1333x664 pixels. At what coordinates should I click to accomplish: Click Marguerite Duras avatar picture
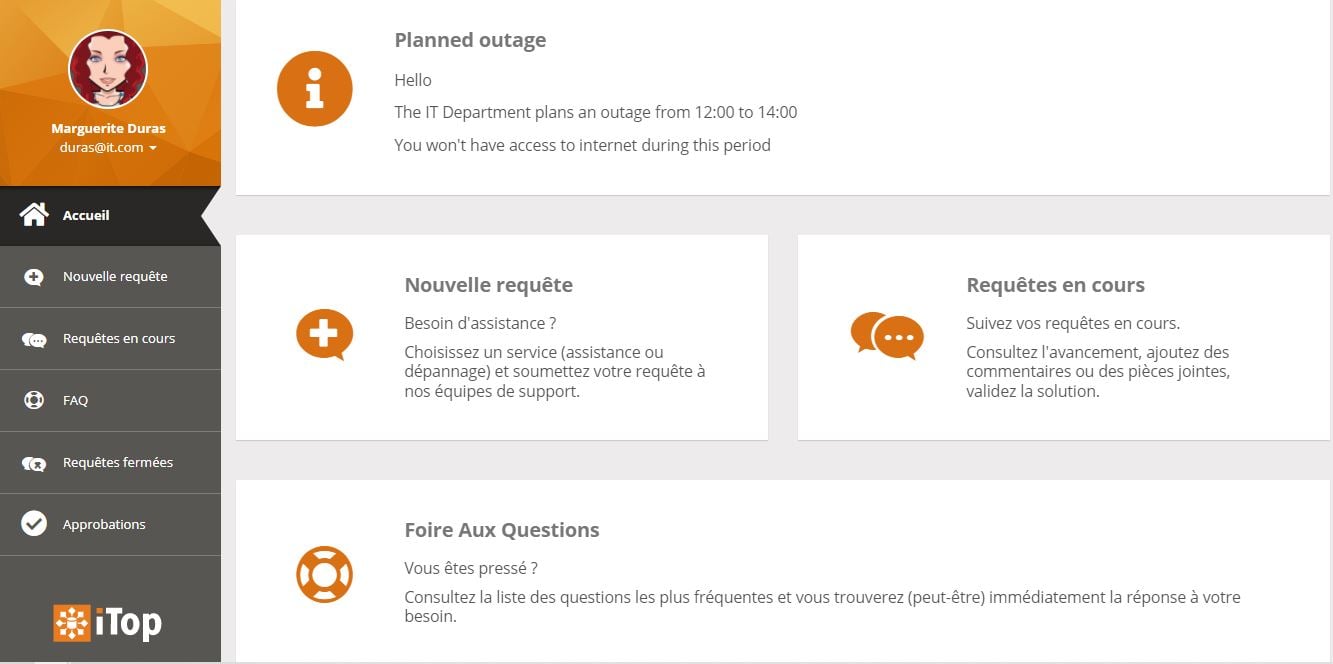108,69
